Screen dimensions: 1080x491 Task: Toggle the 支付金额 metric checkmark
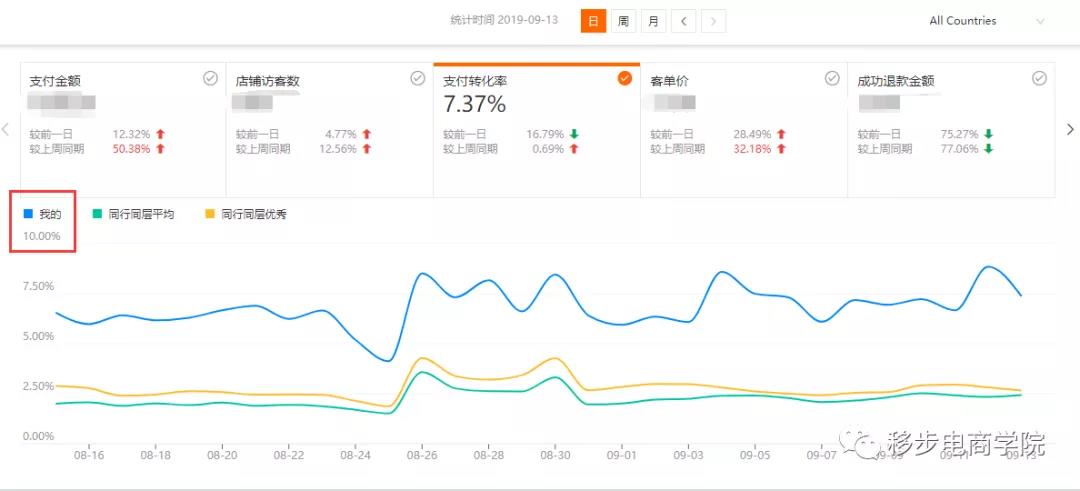pos(210,78)
